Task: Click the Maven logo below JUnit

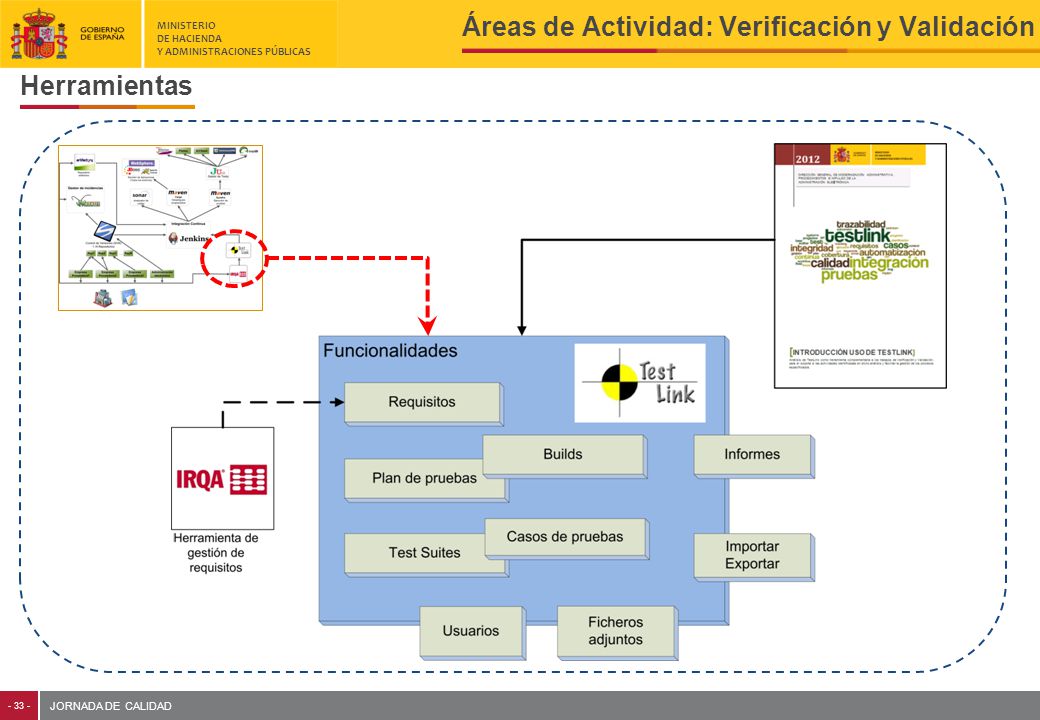Action: (220, 194)
